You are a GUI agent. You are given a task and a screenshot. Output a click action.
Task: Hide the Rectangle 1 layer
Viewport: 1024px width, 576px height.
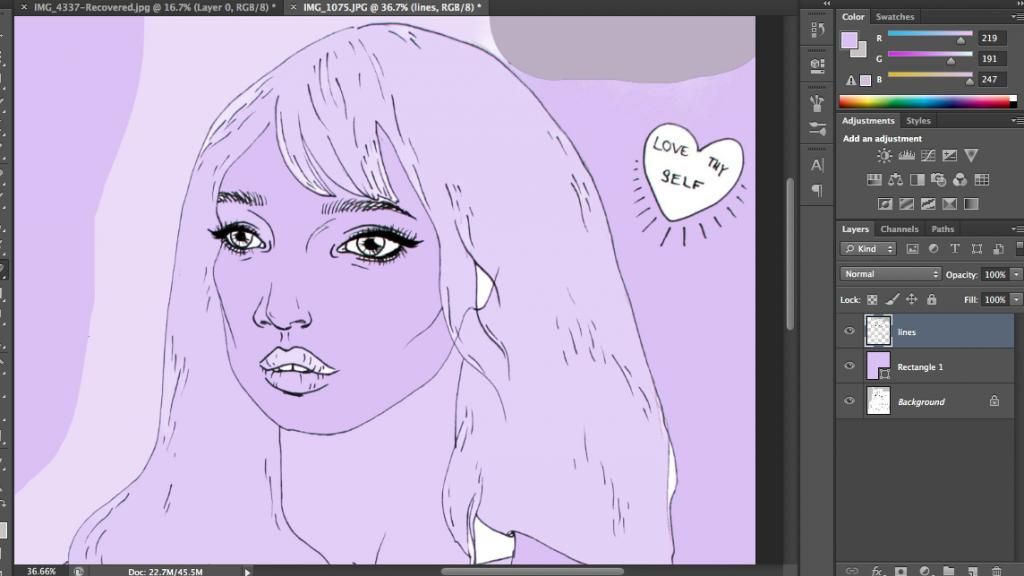click(x=849, y=366)
